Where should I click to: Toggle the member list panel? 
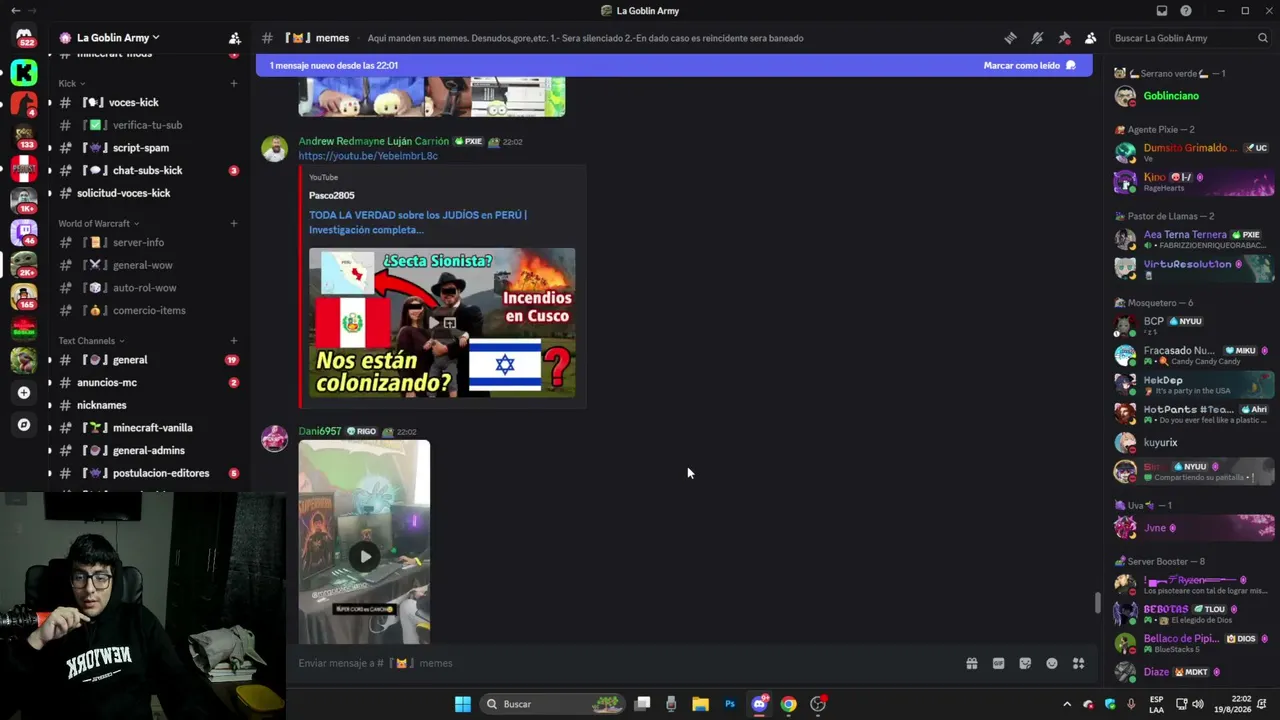(x=1090, y=38)
